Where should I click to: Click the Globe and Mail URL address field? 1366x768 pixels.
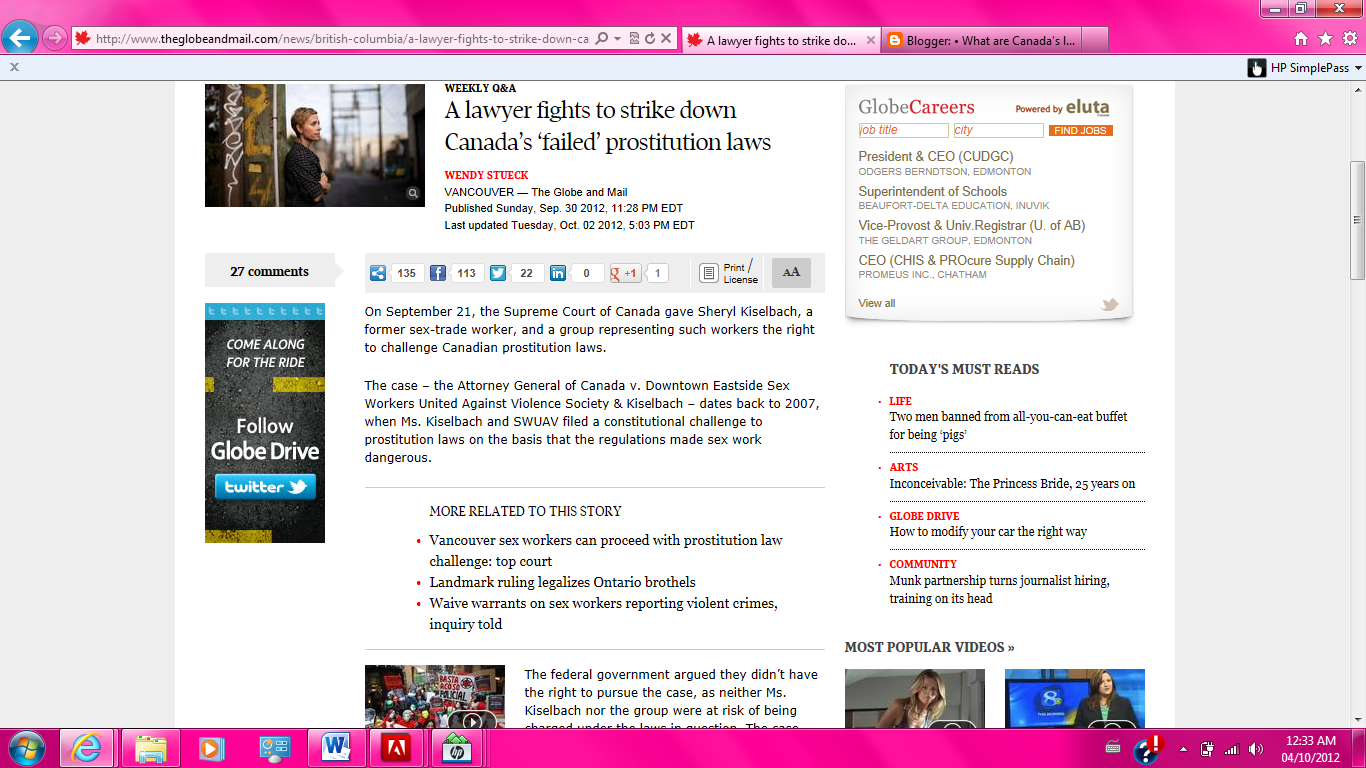[x=341, y=39]
